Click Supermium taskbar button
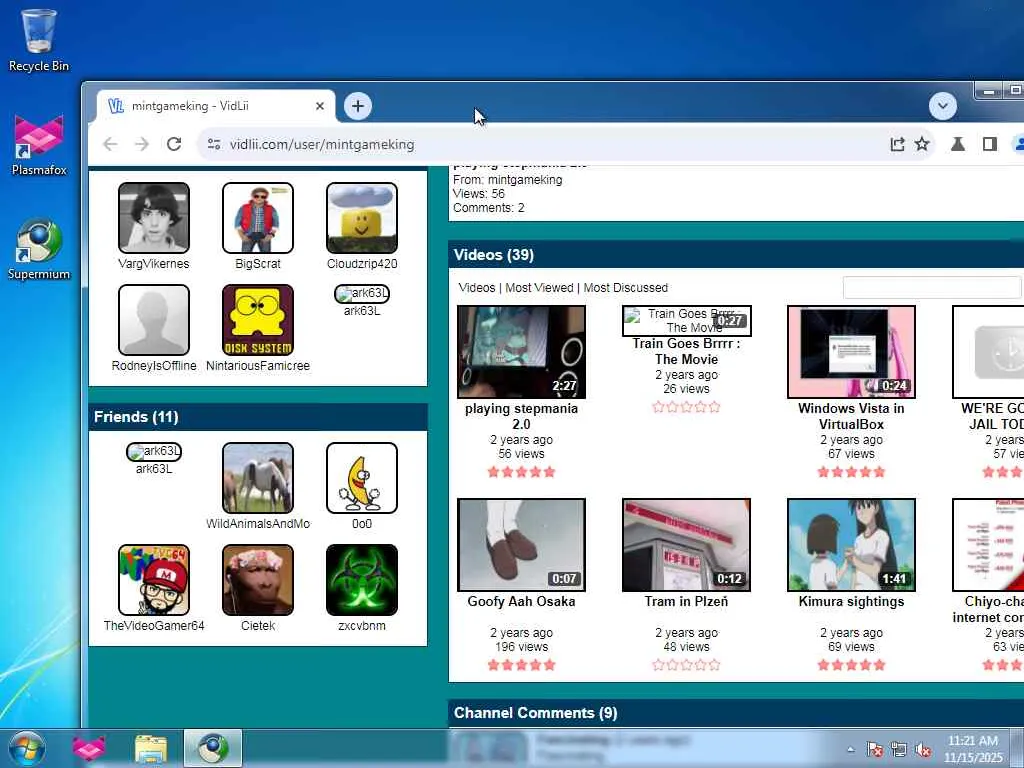The height and width of the screenshot is (768, 1024). click(213, 748)
